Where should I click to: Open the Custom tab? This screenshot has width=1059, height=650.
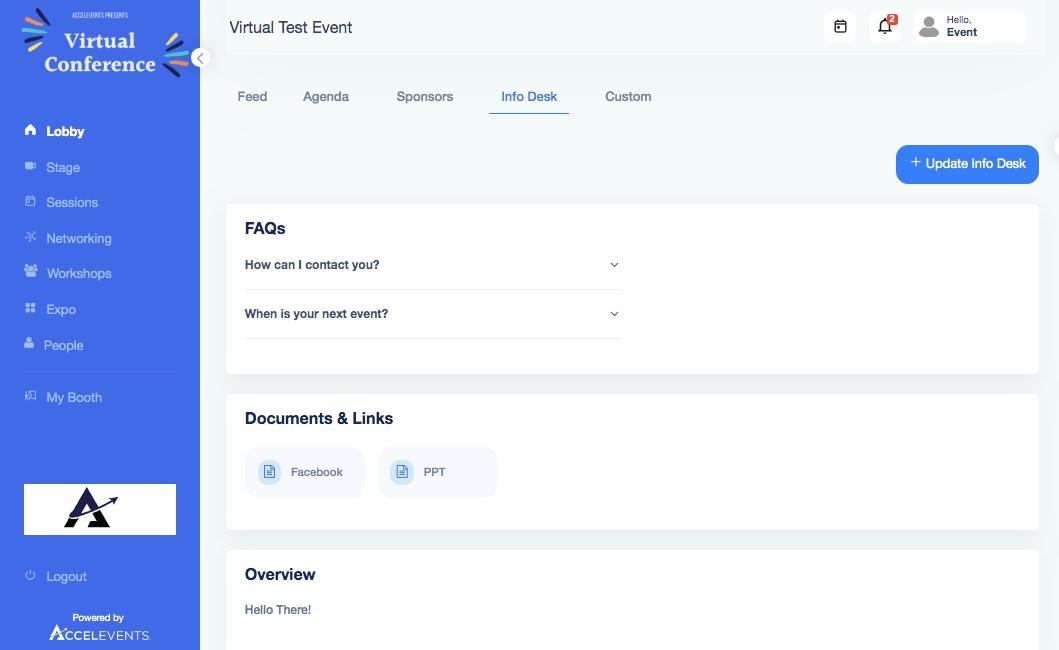coord(628,97)
